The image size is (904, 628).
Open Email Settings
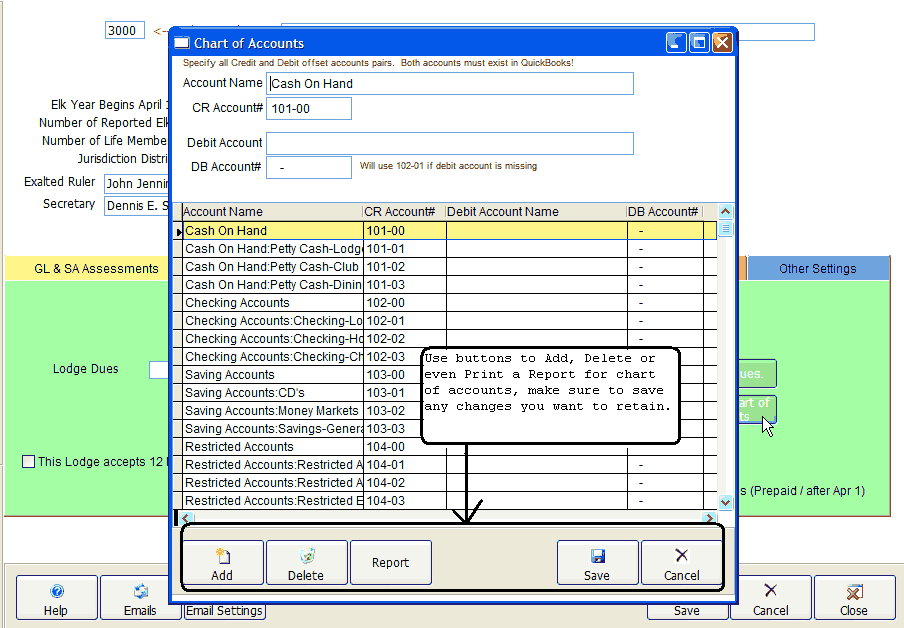coord(224,611)
